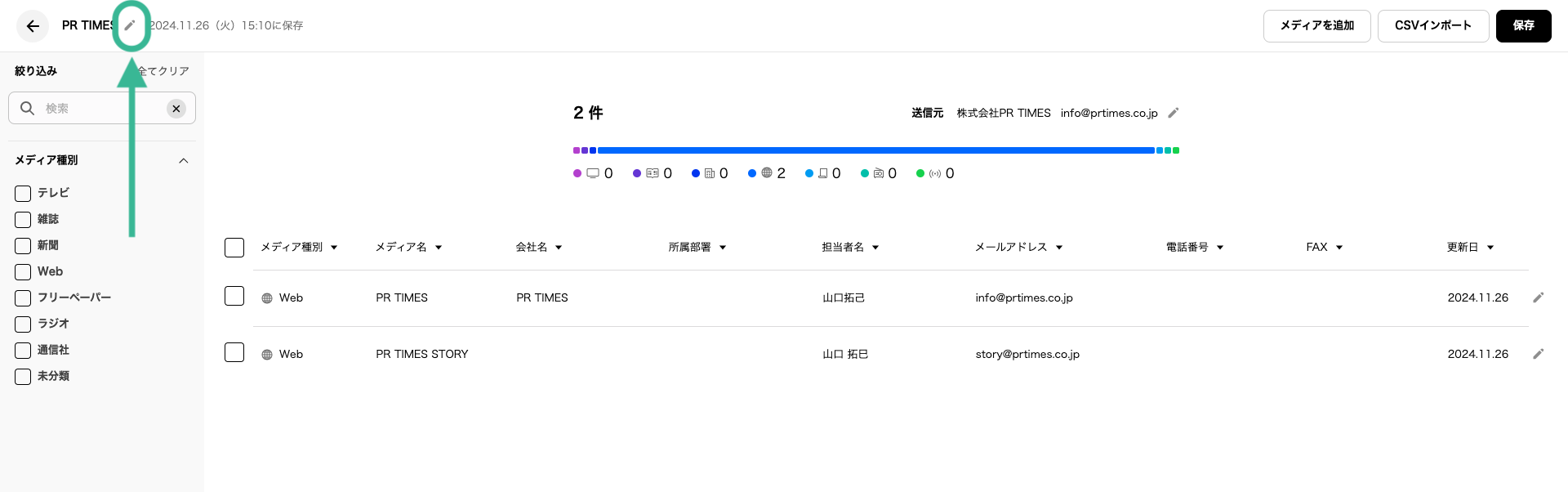This screenshot has height=492, width=1568.
Task: Click the magnifier search icon
Action: tap(27, 108)
